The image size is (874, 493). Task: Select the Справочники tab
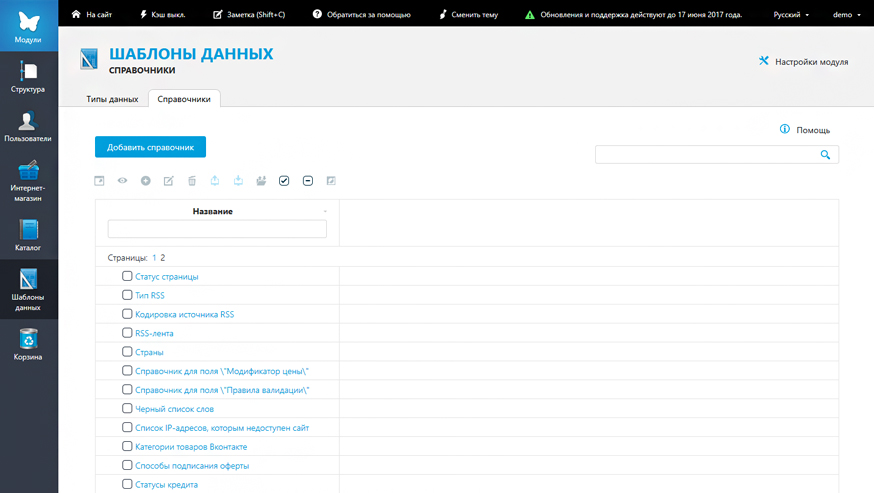pos(184,99)
